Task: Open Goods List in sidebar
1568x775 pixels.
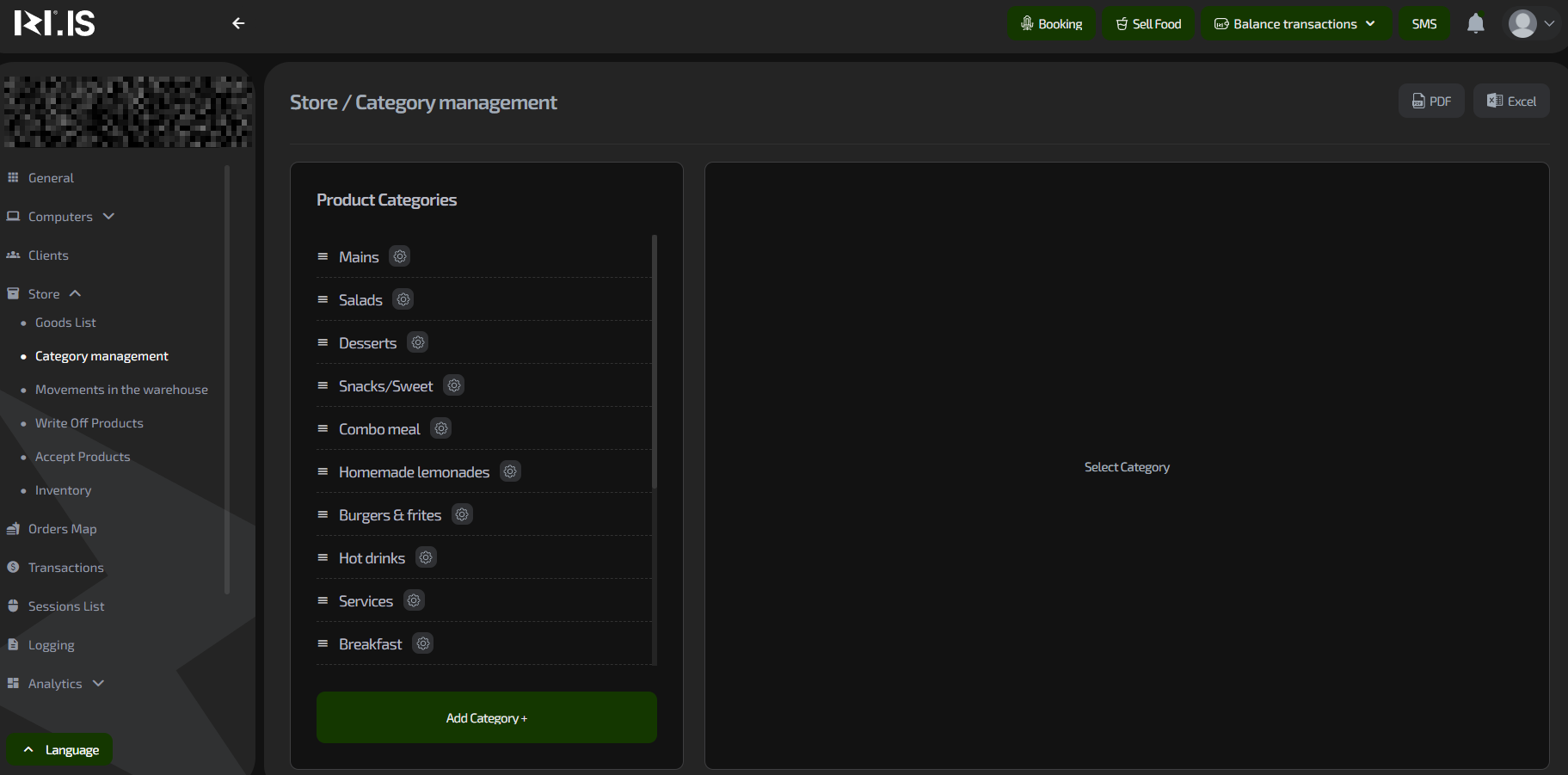Action: pos(65,323)
